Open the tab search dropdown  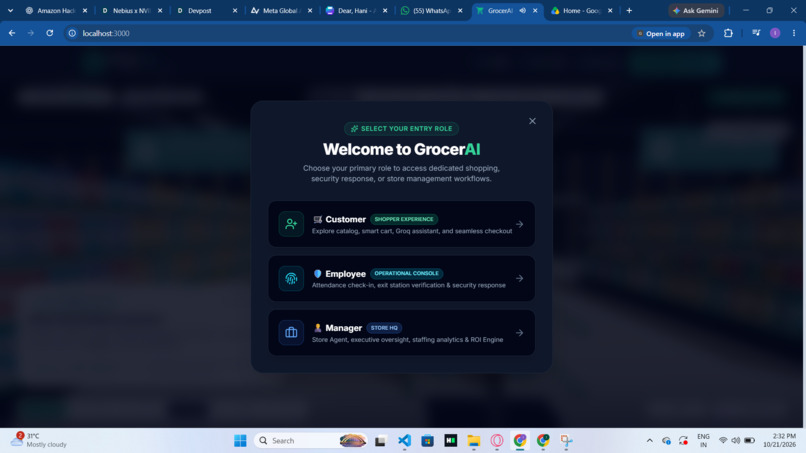pos(10,10)
